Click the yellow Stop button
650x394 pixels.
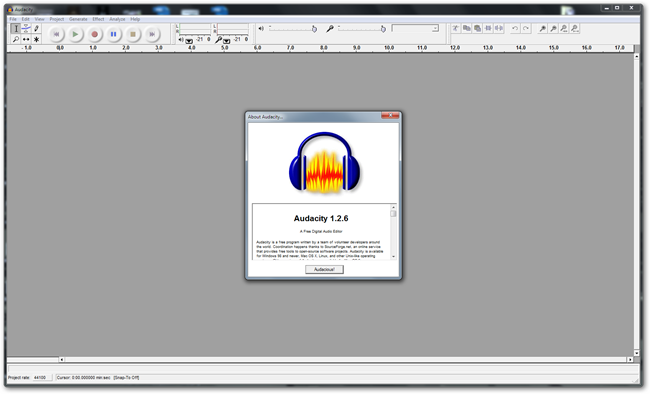point(133,34)
